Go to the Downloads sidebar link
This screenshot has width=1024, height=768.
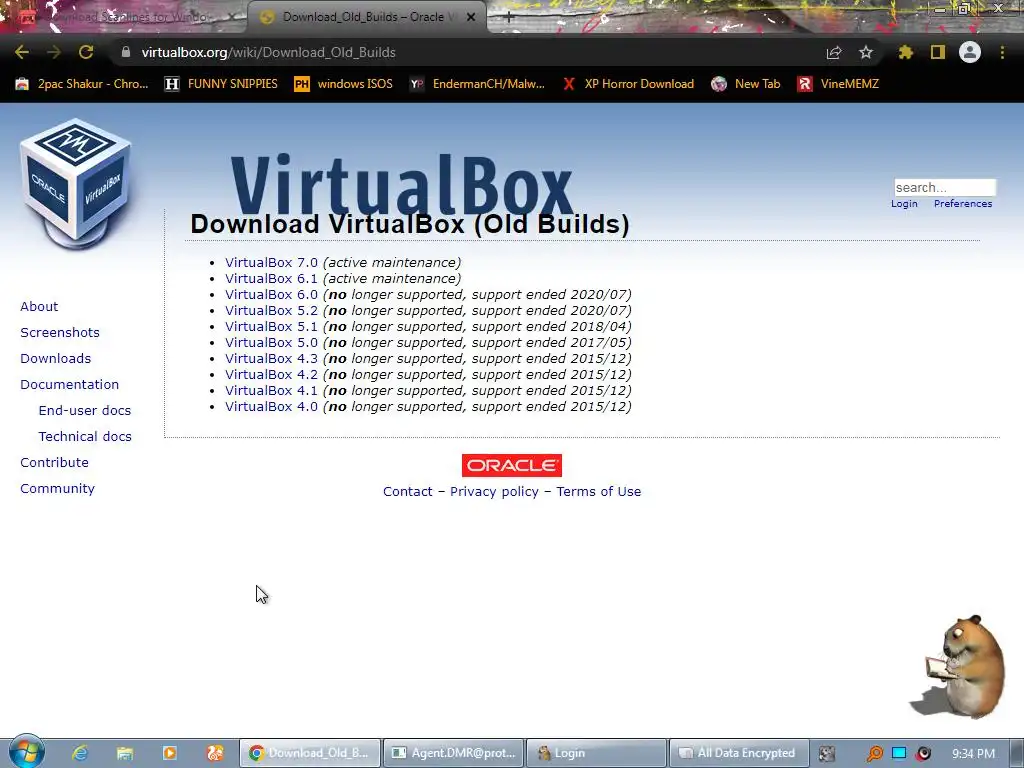click(x=56, y=359)
